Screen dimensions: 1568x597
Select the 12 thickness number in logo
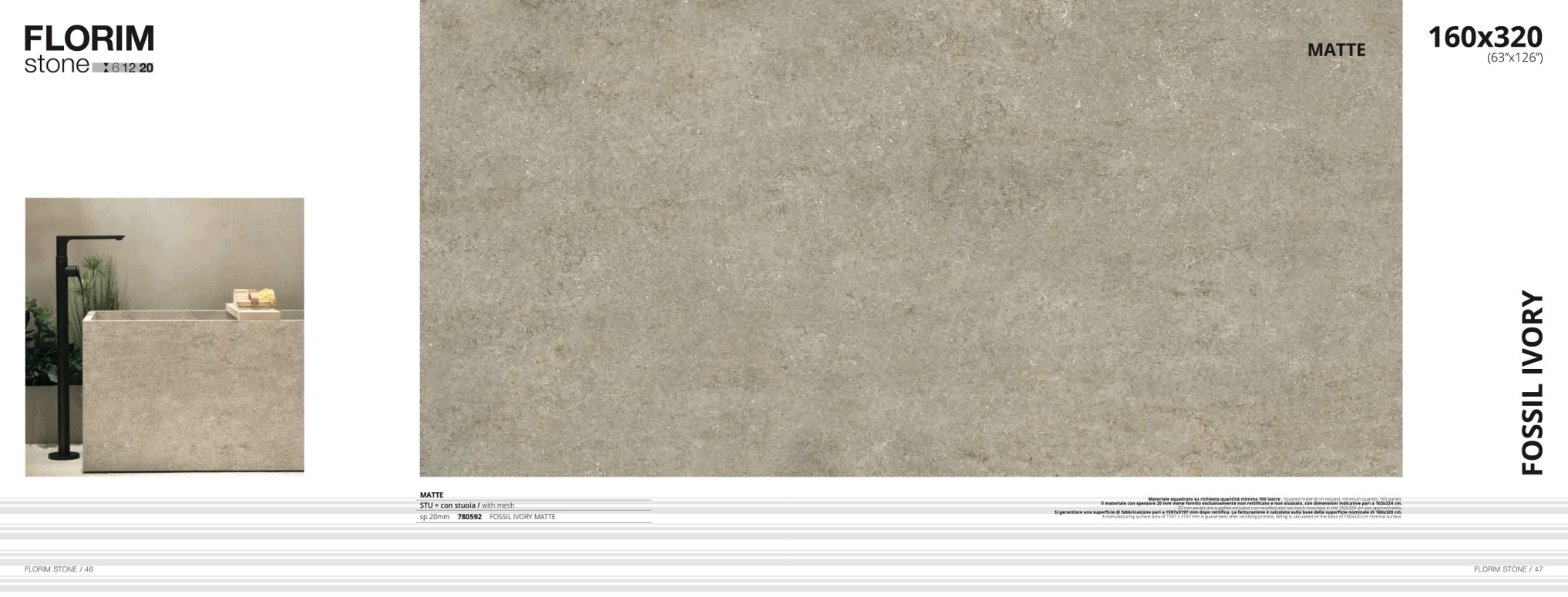click(129, 68)
